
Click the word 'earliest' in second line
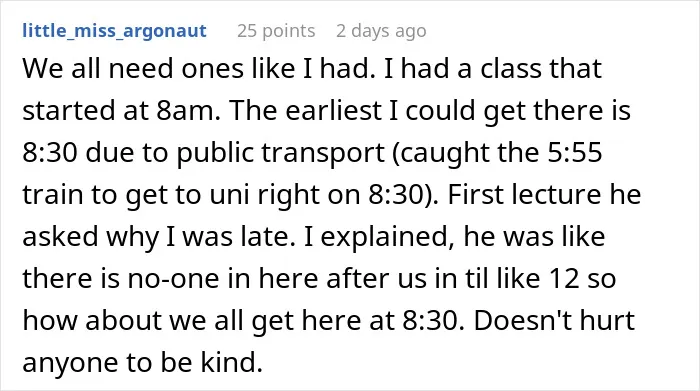(333, 111)
